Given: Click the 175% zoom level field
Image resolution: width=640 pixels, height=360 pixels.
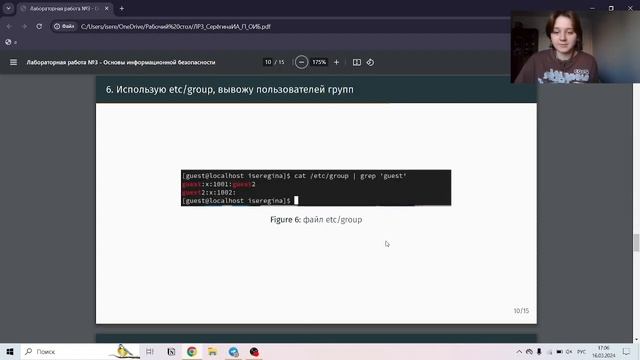Looking at the screenshot, I should (319, 62).
